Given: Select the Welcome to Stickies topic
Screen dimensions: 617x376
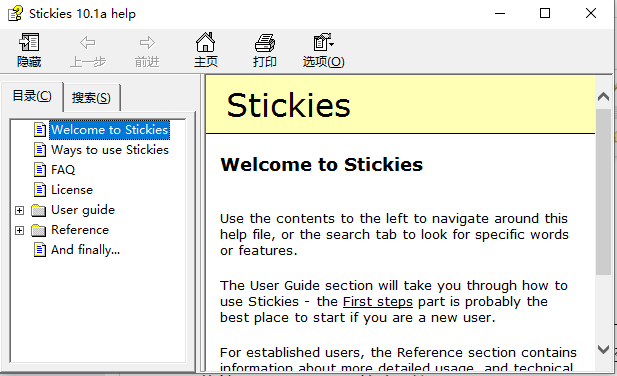Looking at the screenshot, I should (110, 130).
